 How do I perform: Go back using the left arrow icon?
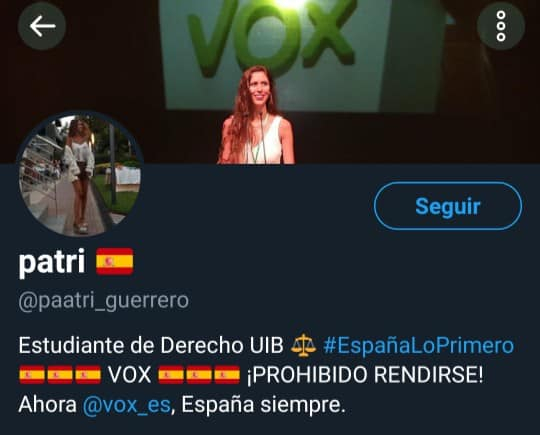[42, 26]
